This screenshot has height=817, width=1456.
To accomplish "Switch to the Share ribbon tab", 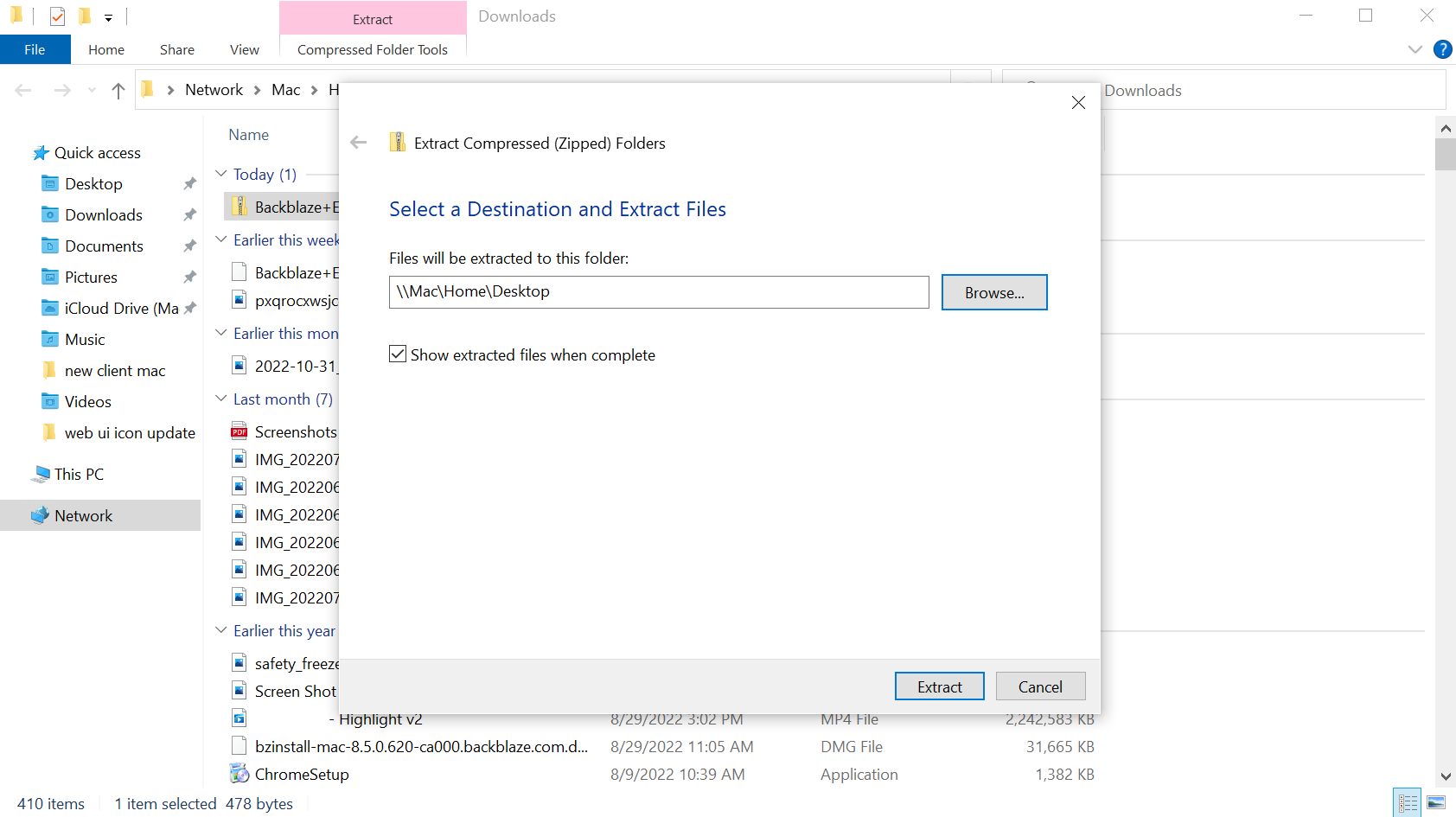I will pos(177,49).
